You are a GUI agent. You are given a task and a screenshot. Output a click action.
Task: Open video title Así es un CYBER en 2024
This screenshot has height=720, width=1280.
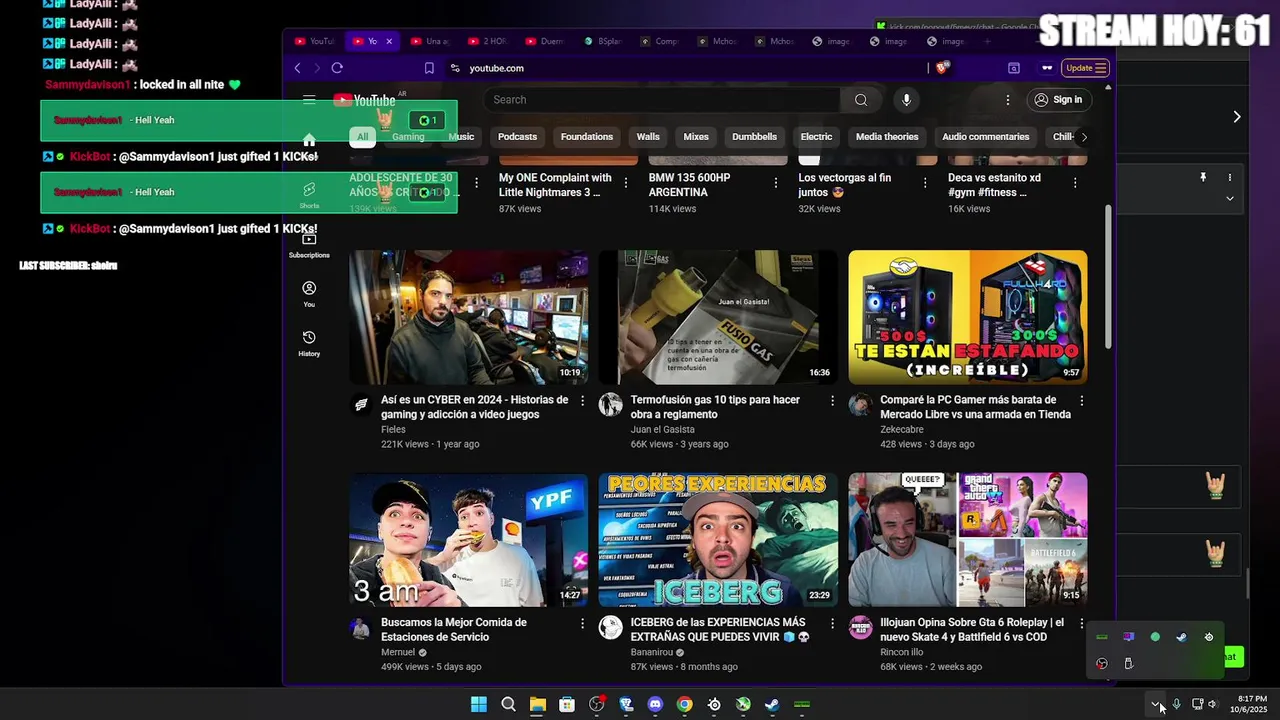pos(474,407)
